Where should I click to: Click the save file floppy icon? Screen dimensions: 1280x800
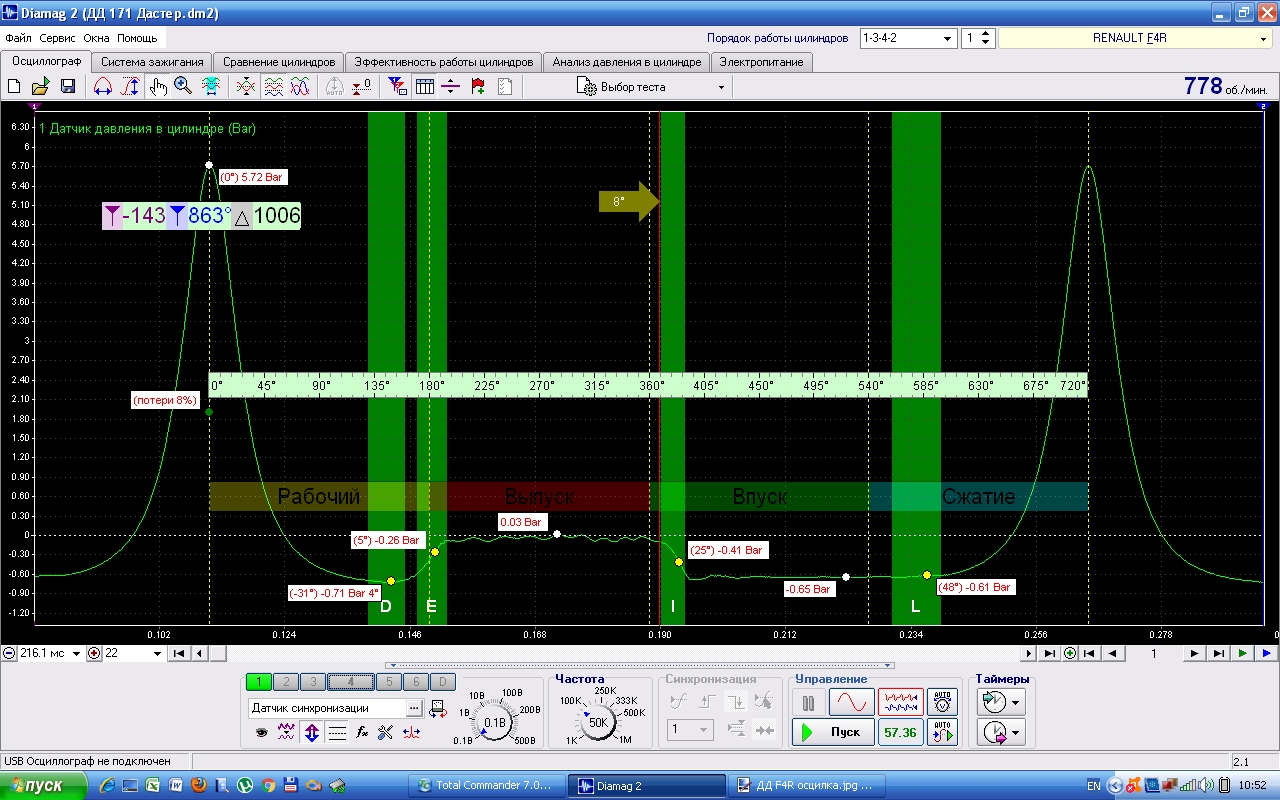click(x=68, y=87)
